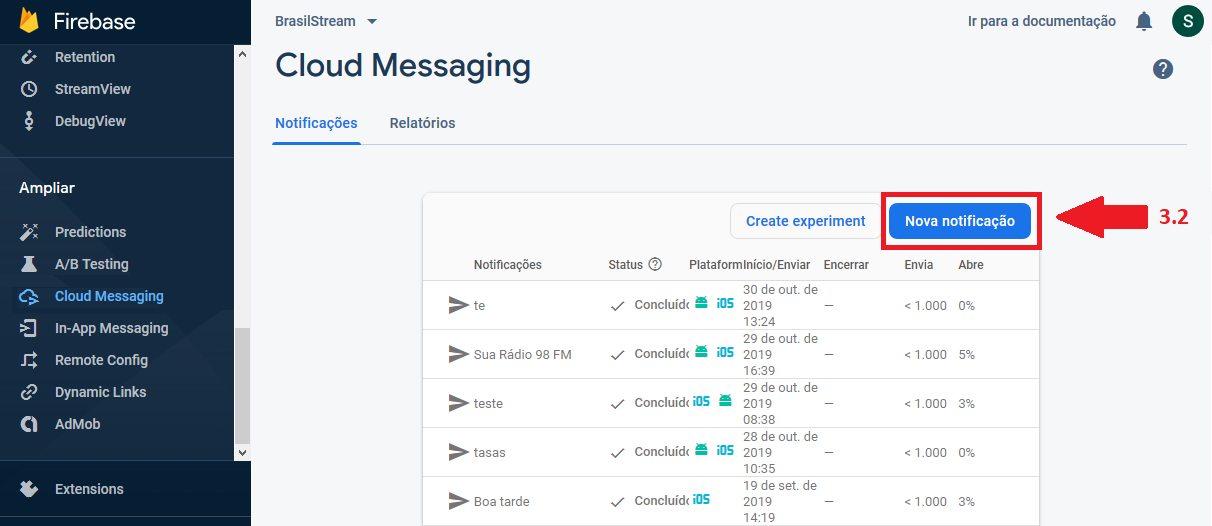
Task: Click iOS icon in 'Sua Rádio 98 FM' row
Action: click(725, 352)
